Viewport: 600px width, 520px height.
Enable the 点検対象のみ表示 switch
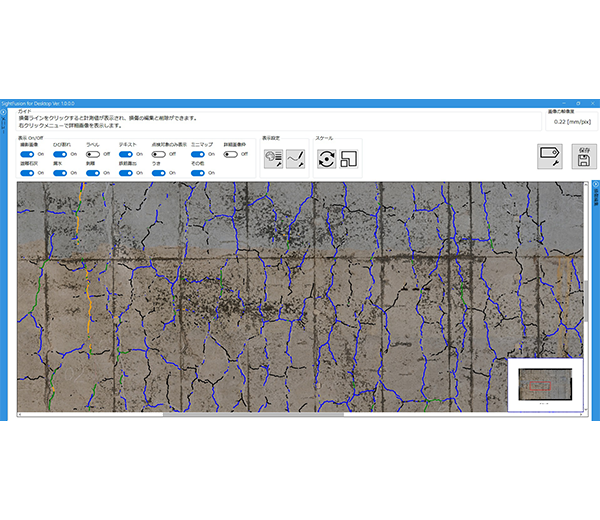(159, 154)
